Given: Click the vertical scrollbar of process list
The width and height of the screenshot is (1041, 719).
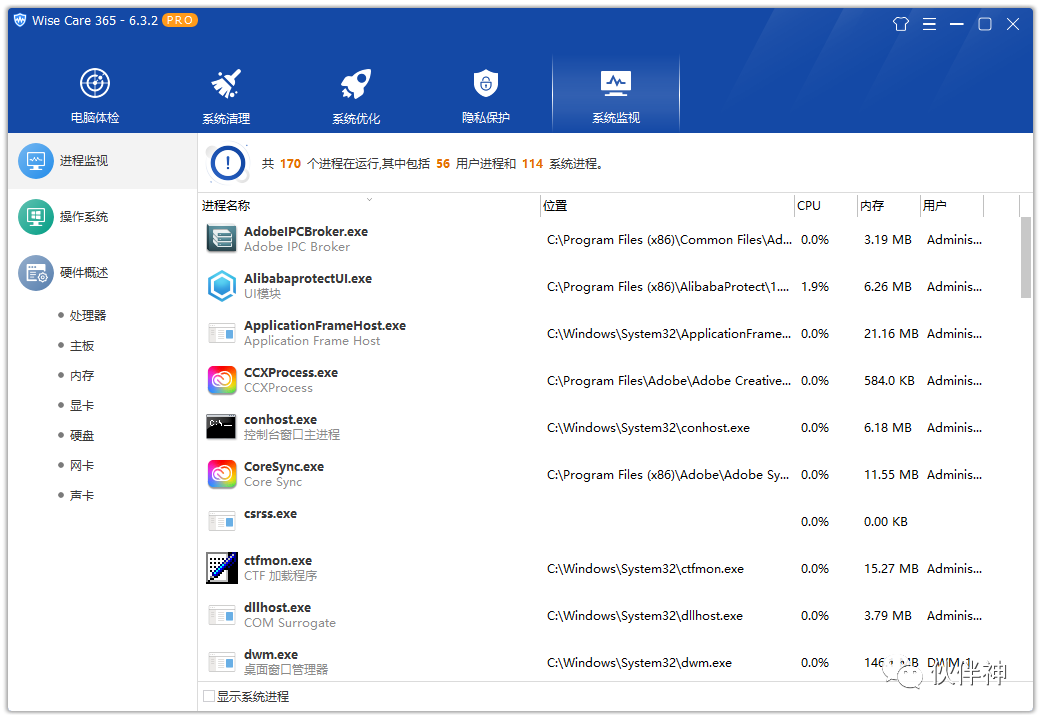Looking at the screenshot, I should [1026, 258].
